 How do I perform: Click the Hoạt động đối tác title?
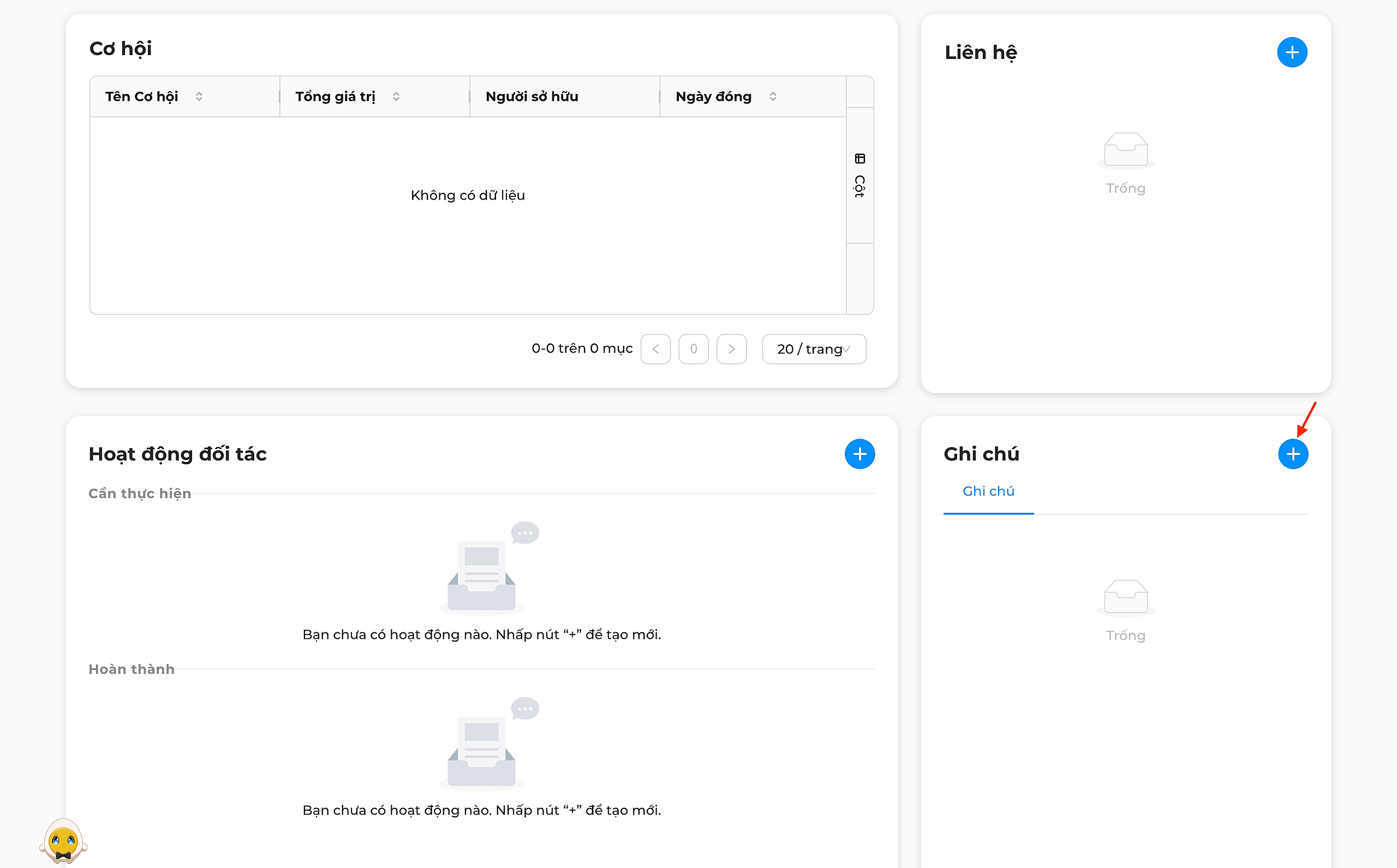tap(177, 454)
